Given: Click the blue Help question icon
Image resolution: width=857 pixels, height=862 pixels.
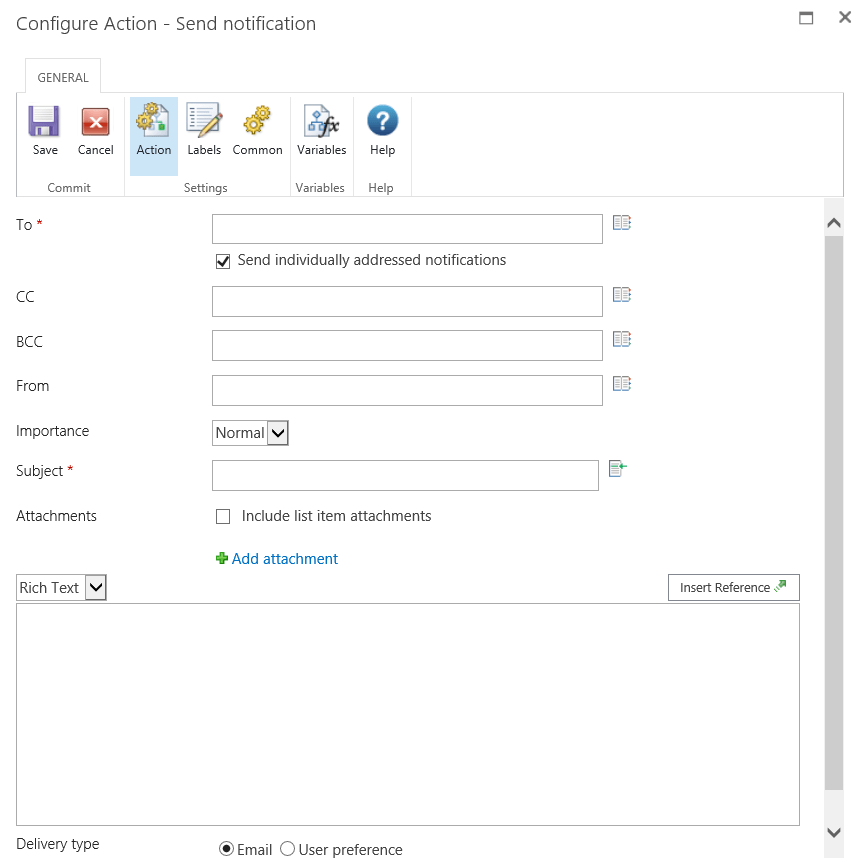Looking at the screenshot, I should coord(383,120).
